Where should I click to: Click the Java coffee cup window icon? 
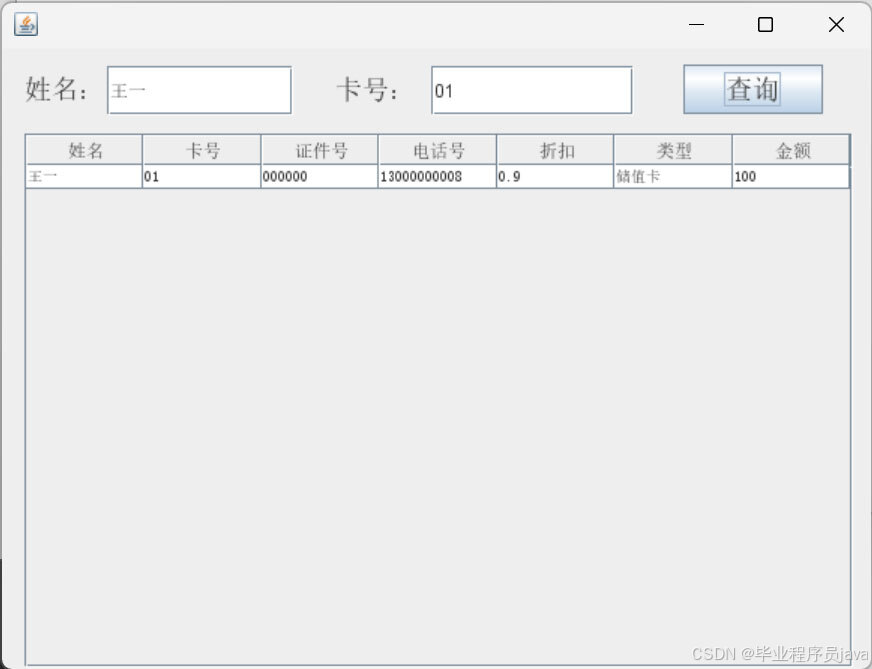click(x=26, y=24)
